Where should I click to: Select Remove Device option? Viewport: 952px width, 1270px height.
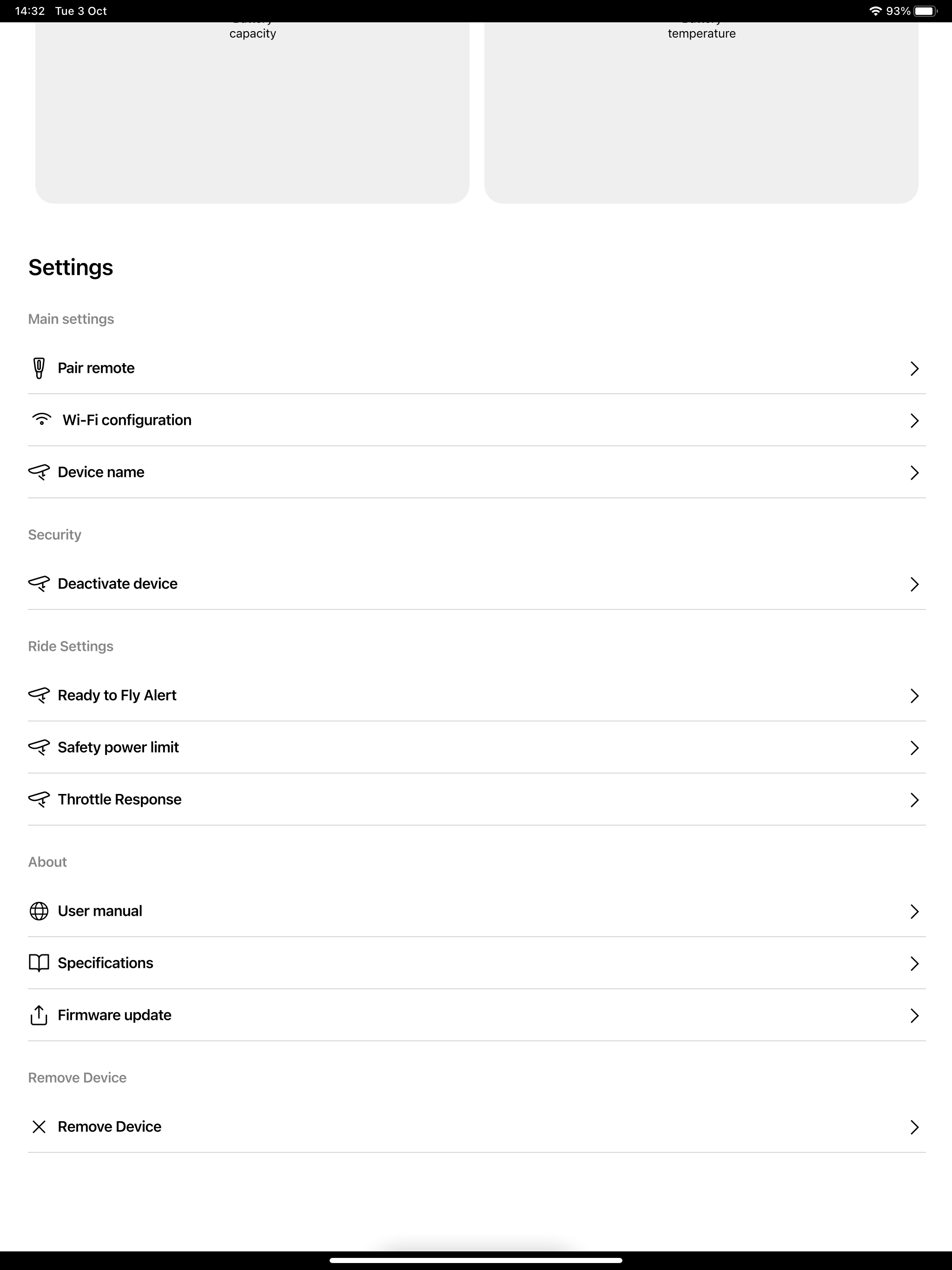476,1126
